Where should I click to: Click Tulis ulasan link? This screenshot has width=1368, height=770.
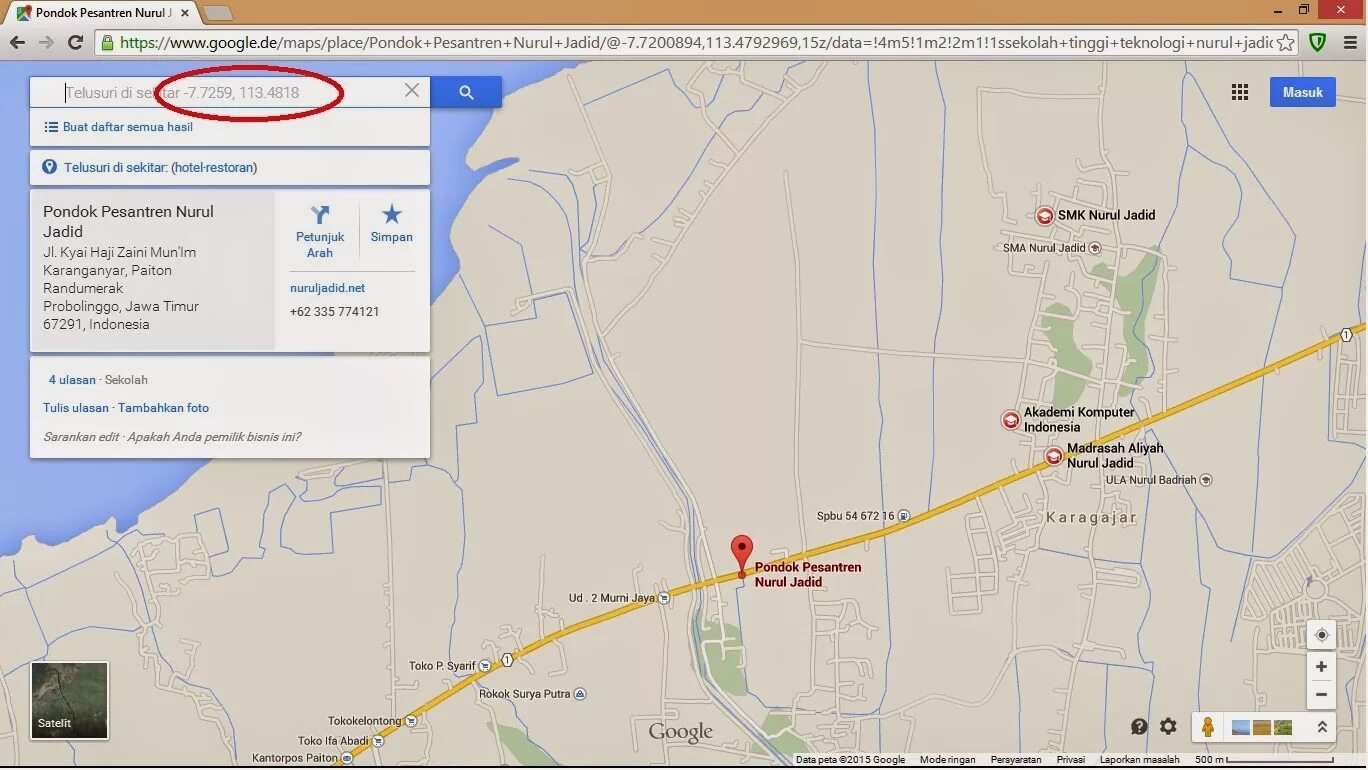tap(76, 408)
